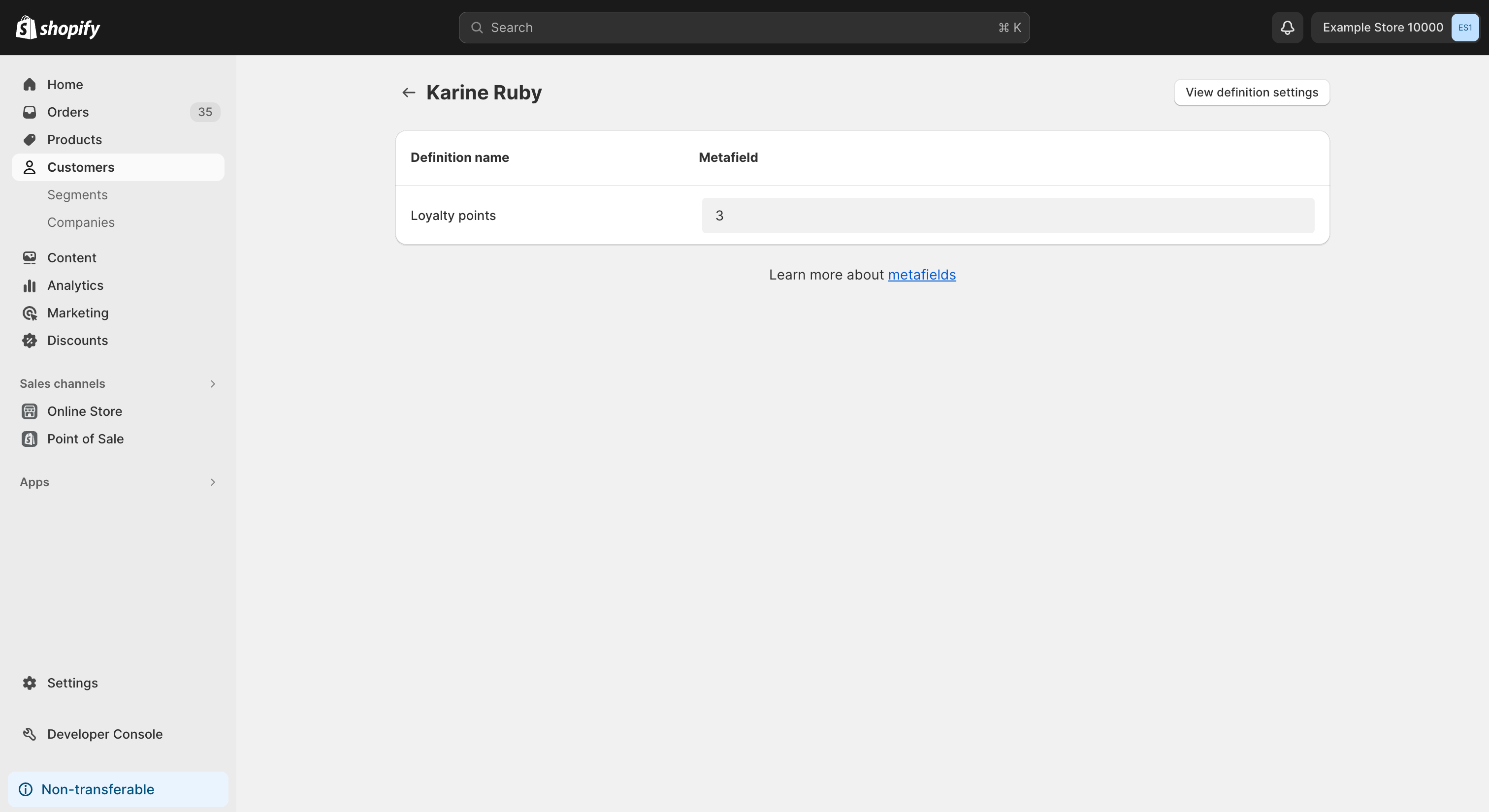
Task: Open the Analytics menu item
Action: tap(118, 285)
